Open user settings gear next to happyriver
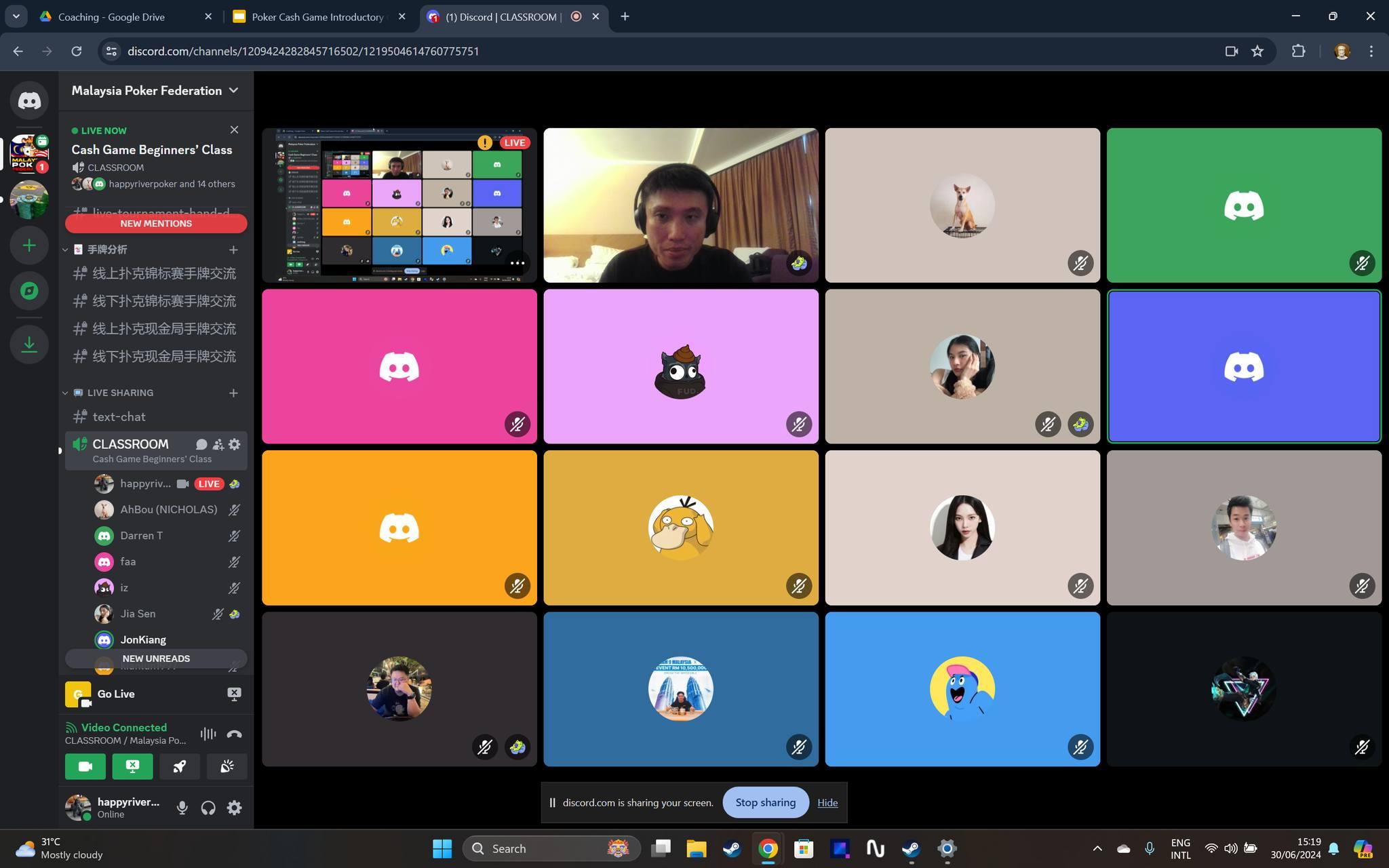This screenshot has width=1389, height=868. point(234,808)
